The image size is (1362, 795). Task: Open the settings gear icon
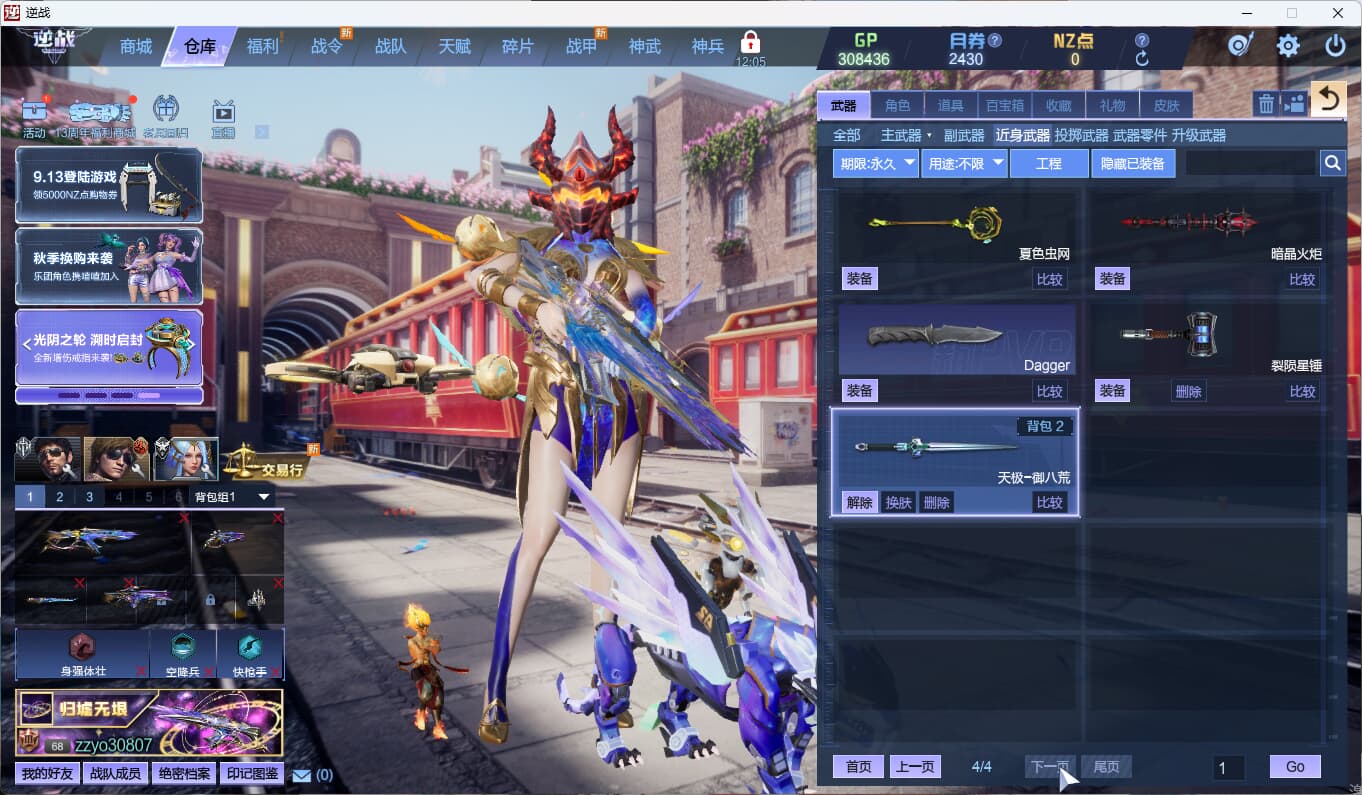tap(1288, 46)
